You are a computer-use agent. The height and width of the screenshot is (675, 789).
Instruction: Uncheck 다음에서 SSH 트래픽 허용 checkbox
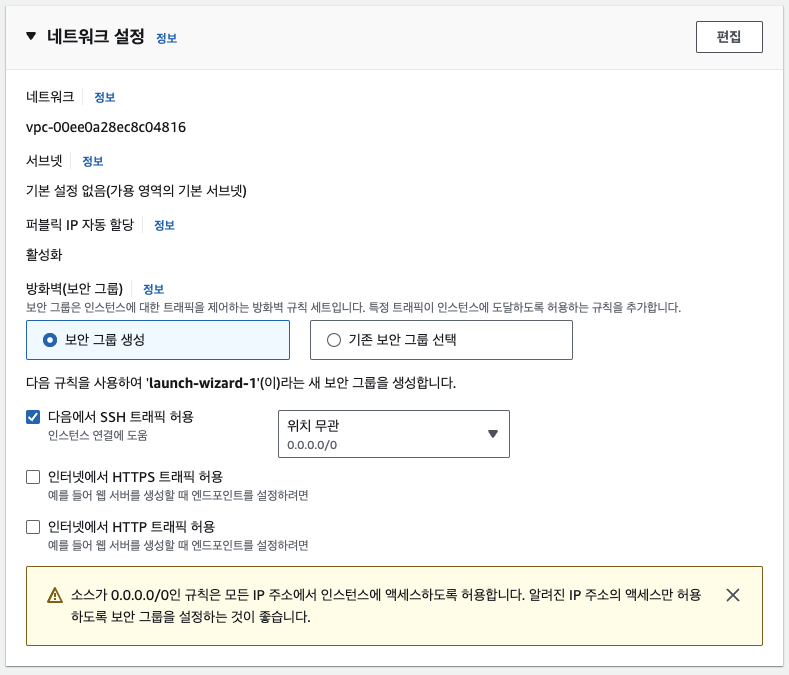tap(33, 417)
